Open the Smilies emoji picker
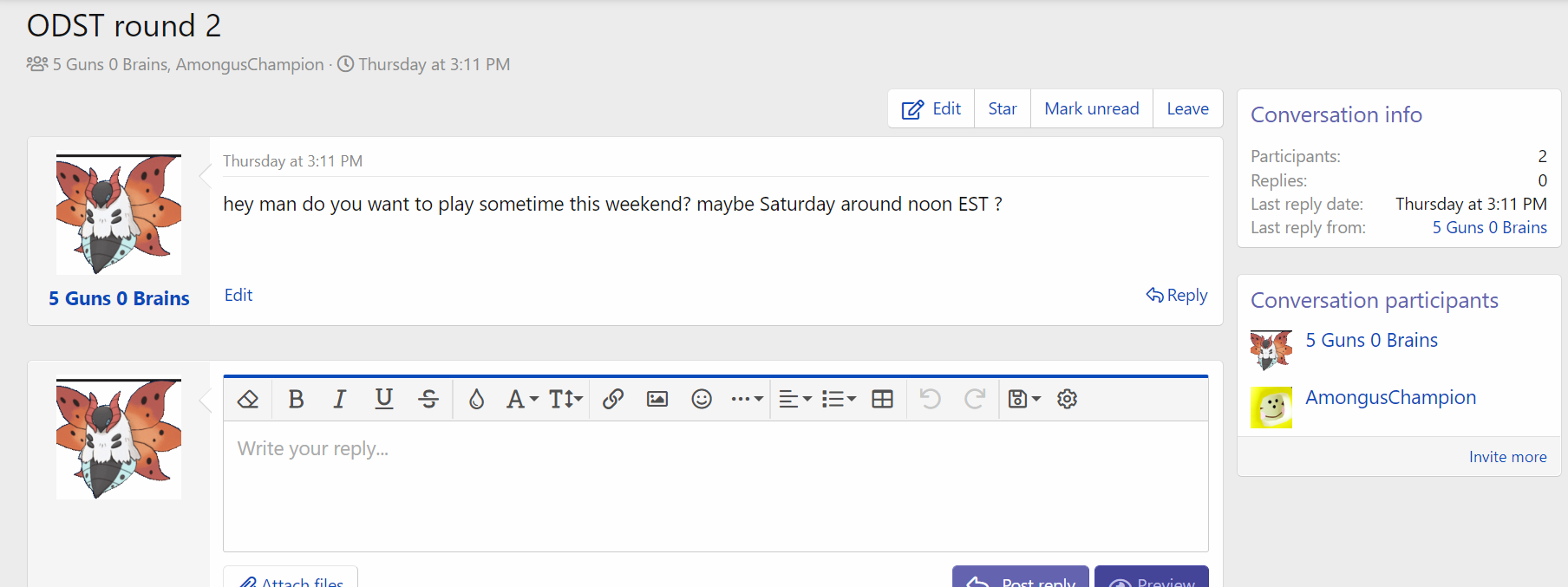1568x587 pixels. (x=702, y=399)
